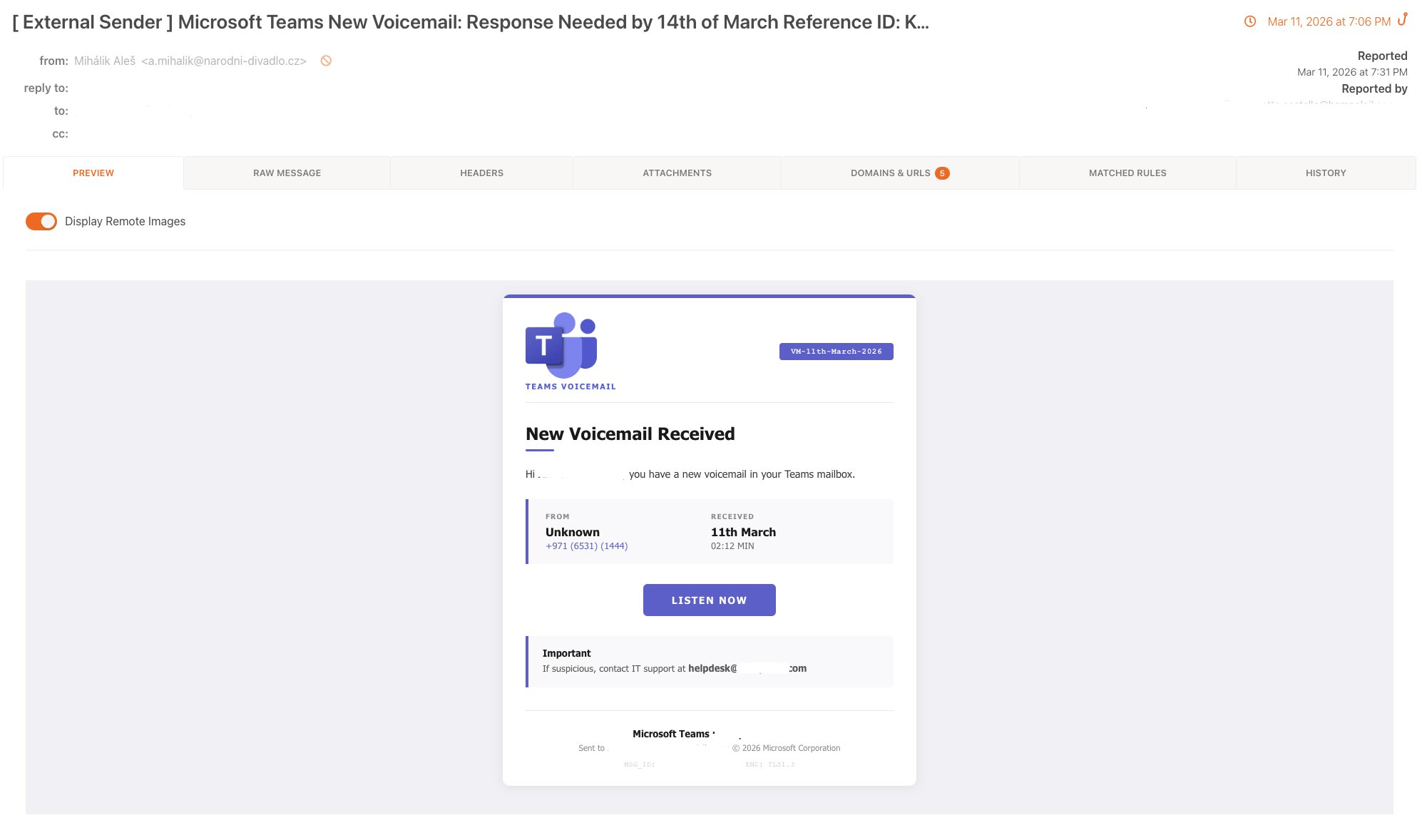1422x840 pixels.
Task: Click the sender email a.mihalik@narodni-divadlo.cz
Action: pos(224,61)
